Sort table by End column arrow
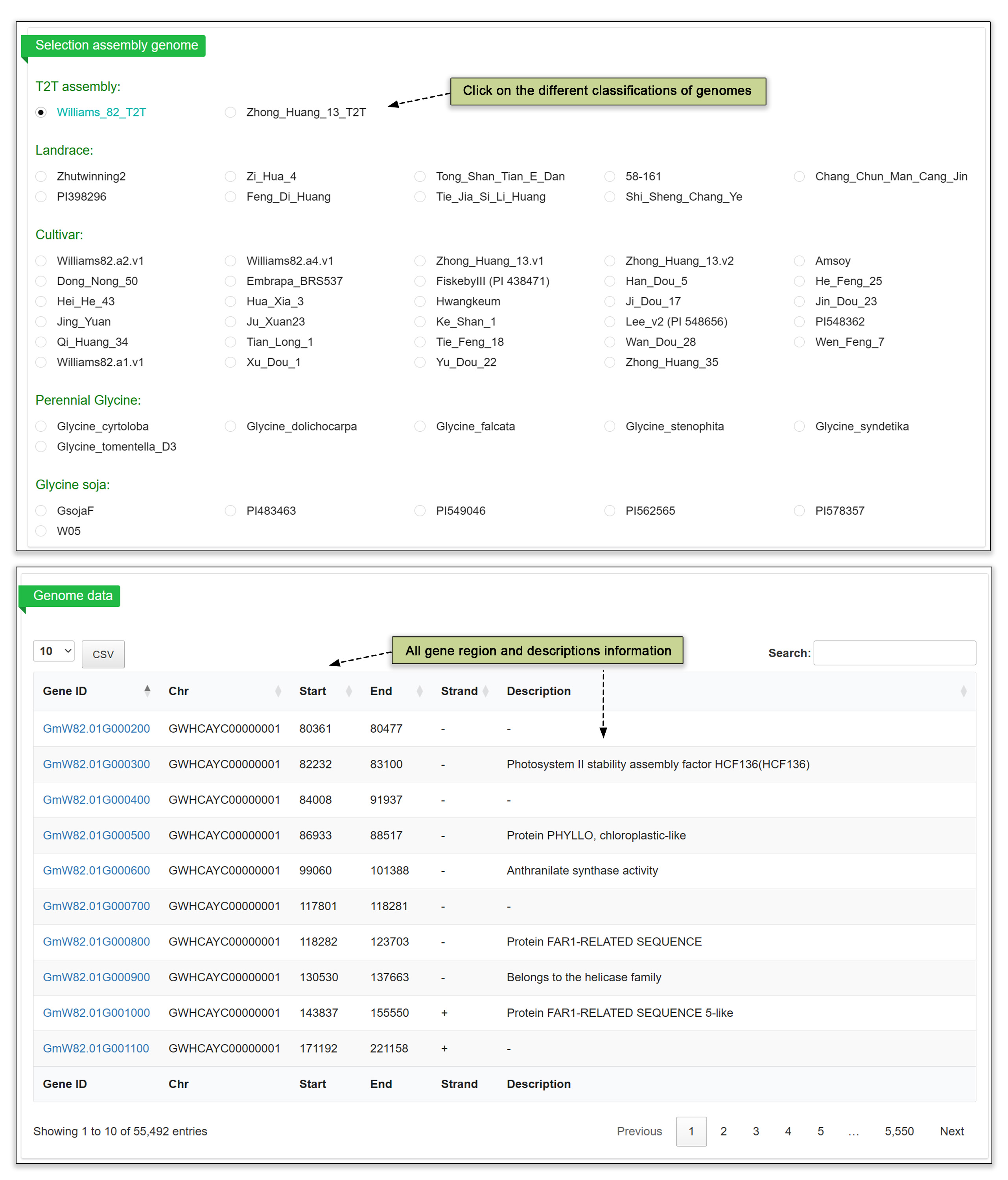1008x1180 pixels. [420, 691]
